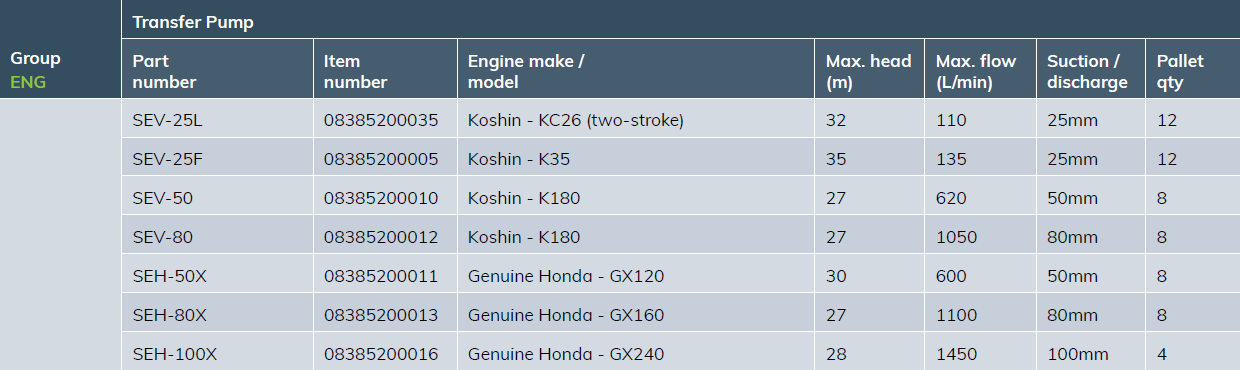Select the Genuine Honda - GX120 cell
Viewport: 1240px width, 370px height.
(566, 276)
